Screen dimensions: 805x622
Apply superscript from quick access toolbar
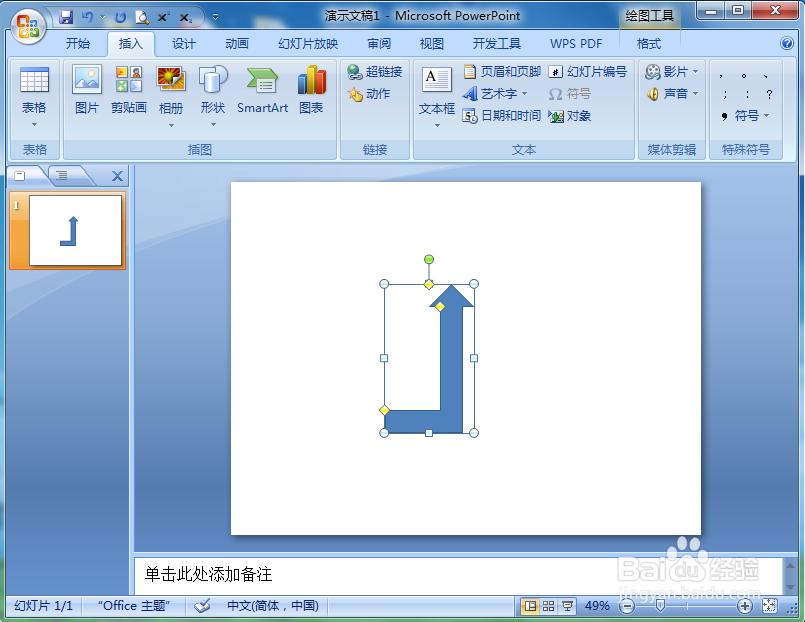[163, 17]
